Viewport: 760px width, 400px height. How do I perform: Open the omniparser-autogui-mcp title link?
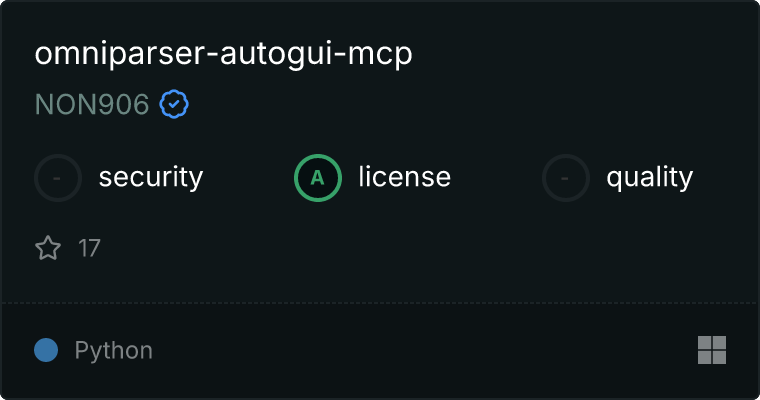click(x=223, y=54)
